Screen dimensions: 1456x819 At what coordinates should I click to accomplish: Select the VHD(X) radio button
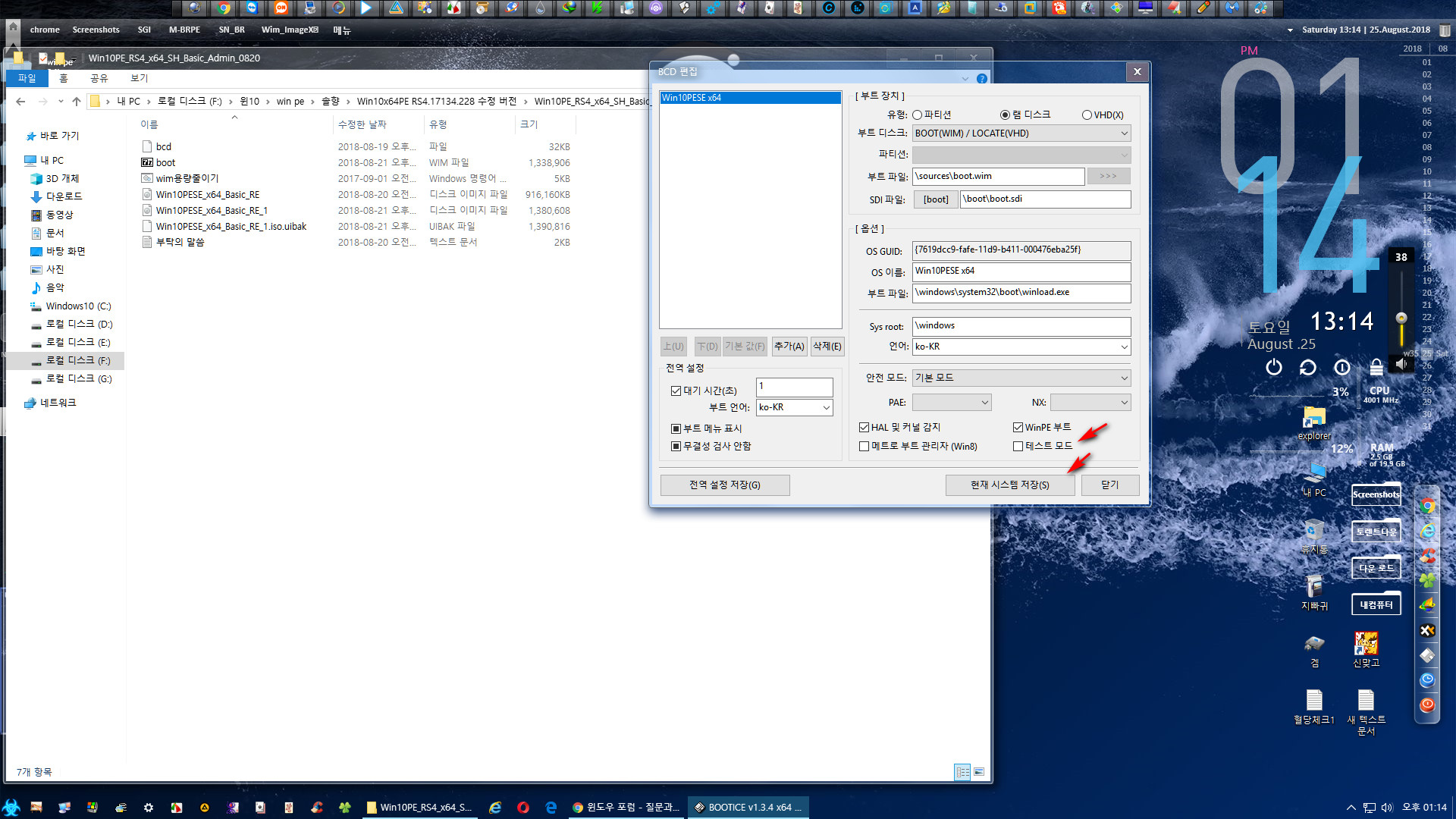(x=1087, y=115)
